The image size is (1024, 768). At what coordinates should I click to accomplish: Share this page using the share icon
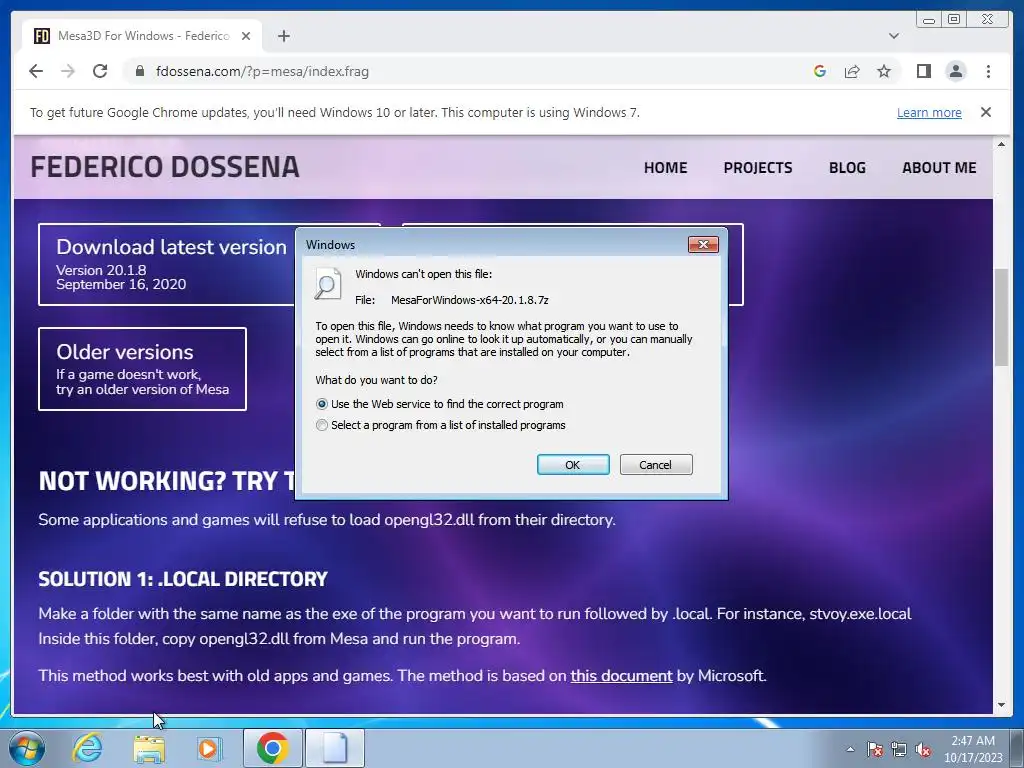tap(852, 71)
